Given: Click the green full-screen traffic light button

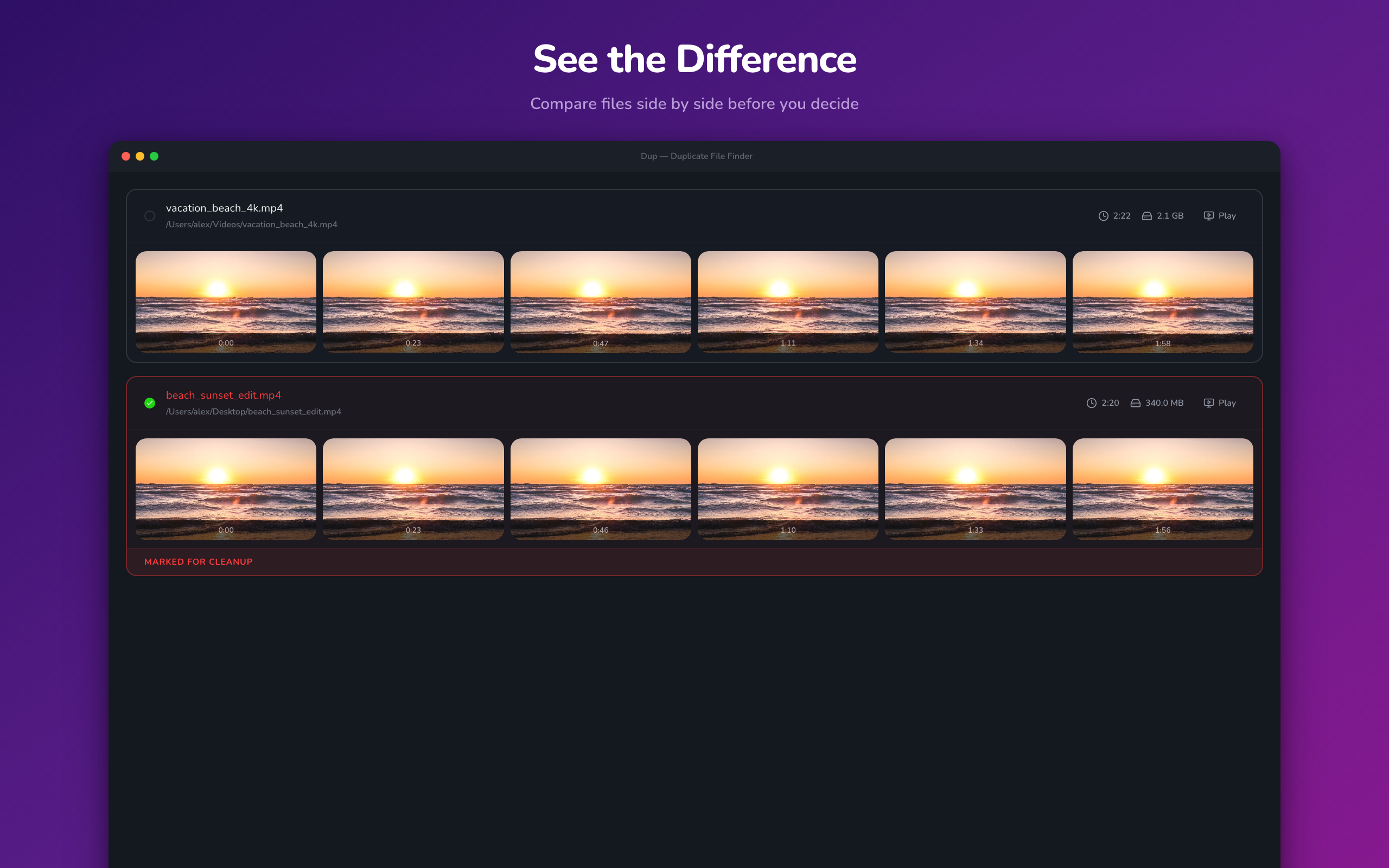Looking at the screenshot, I should click(x=154, y=156).
